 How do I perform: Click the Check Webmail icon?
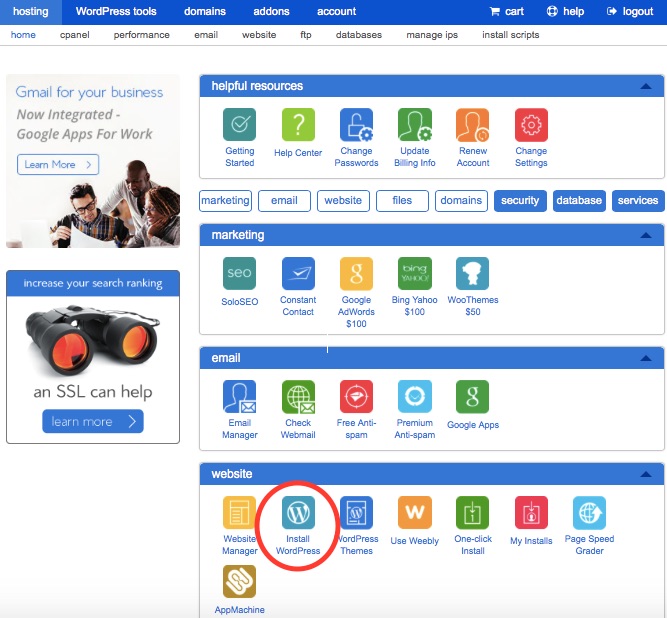coord(298,397)
